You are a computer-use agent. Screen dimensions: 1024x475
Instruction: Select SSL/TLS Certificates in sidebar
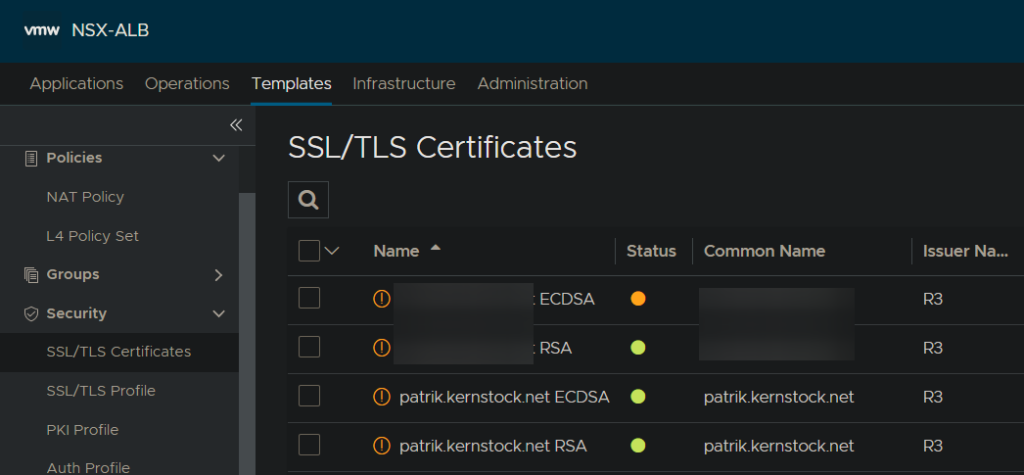click(119, 352)
